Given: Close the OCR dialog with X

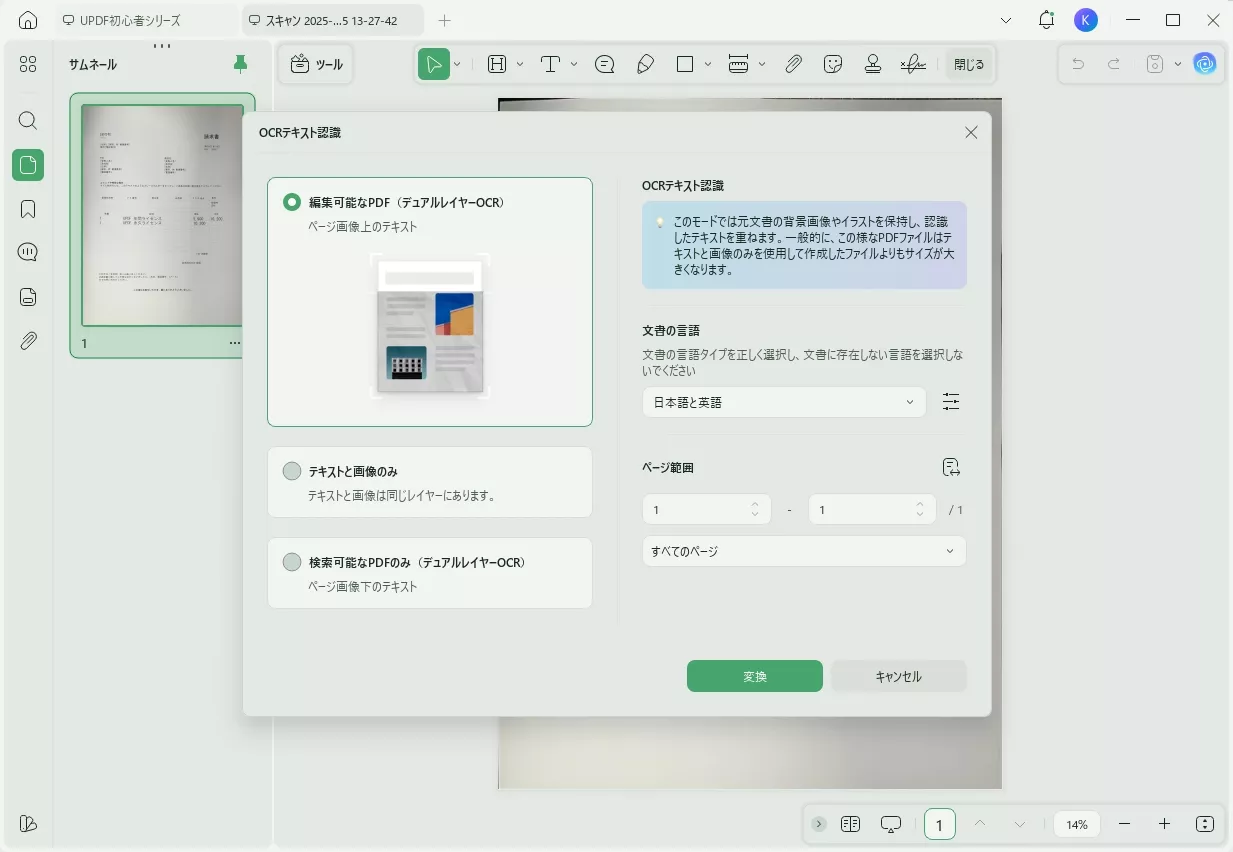Looking at the screenshot, I should click(x=971, y=132).
